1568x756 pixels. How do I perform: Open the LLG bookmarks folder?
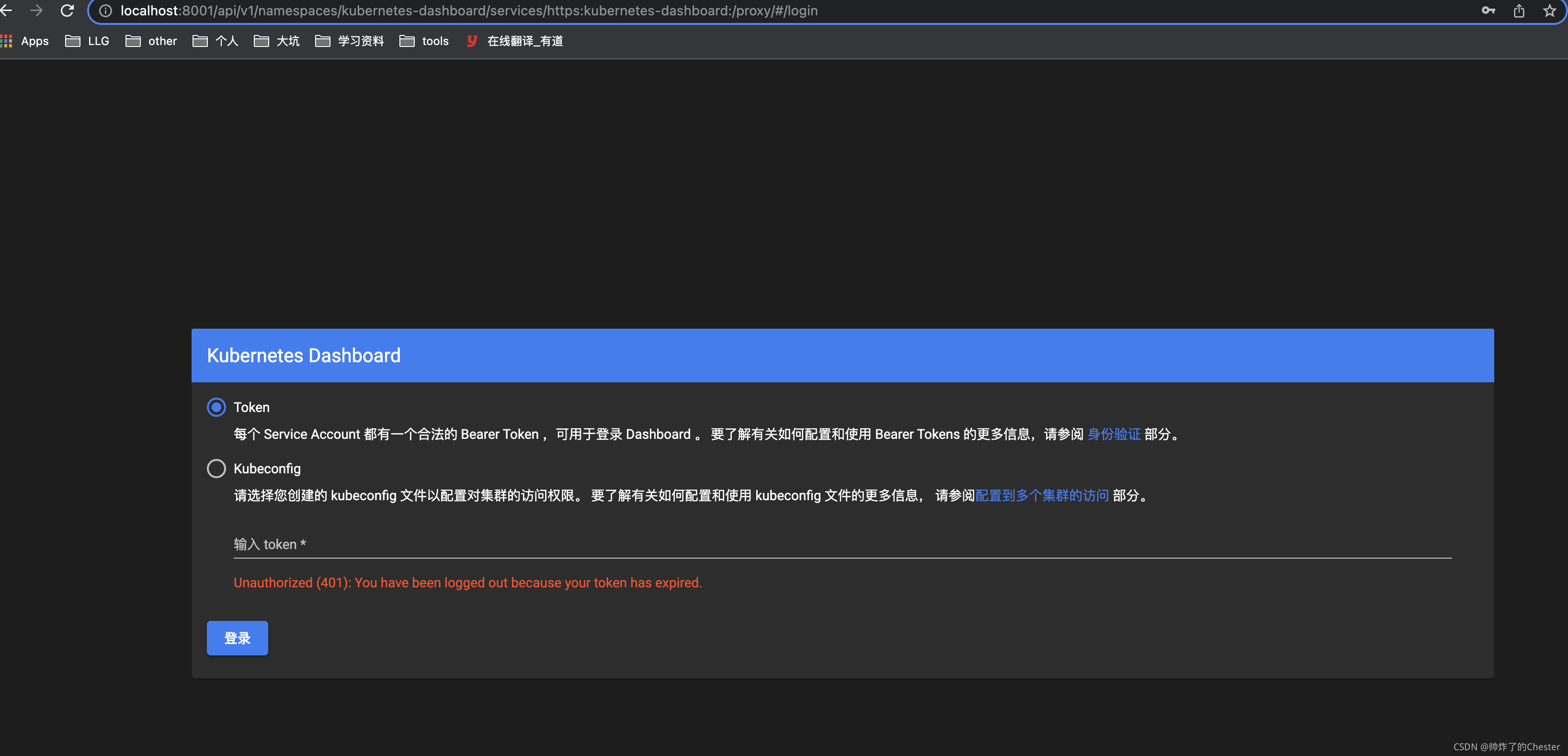pyautogui.click(x=87, y=41)
